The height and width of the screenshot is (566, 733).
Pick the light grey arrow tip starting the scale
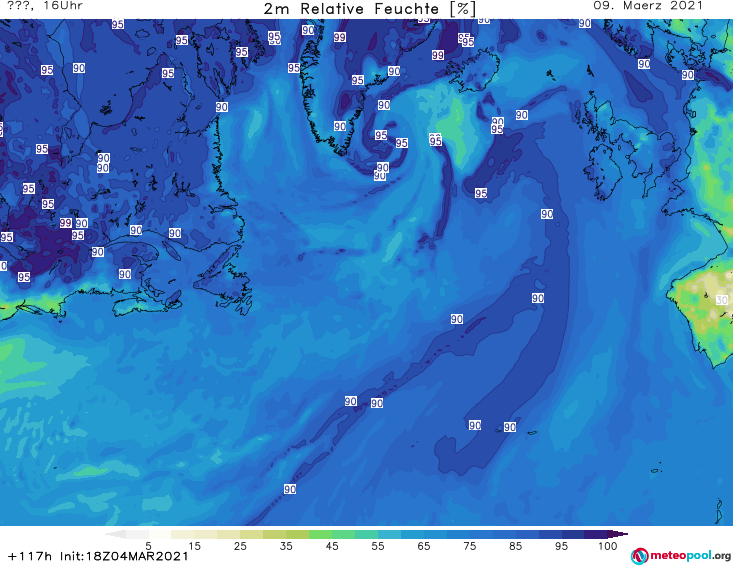115,534
